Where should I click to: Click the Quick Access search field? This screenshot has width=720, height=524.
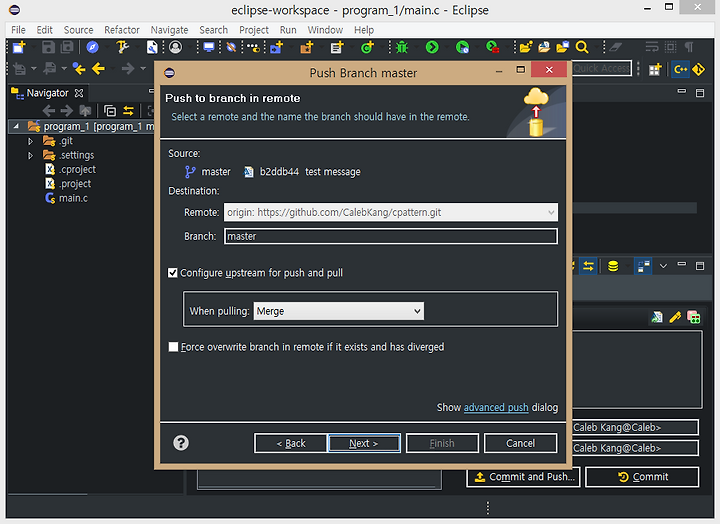click(602, 68)
